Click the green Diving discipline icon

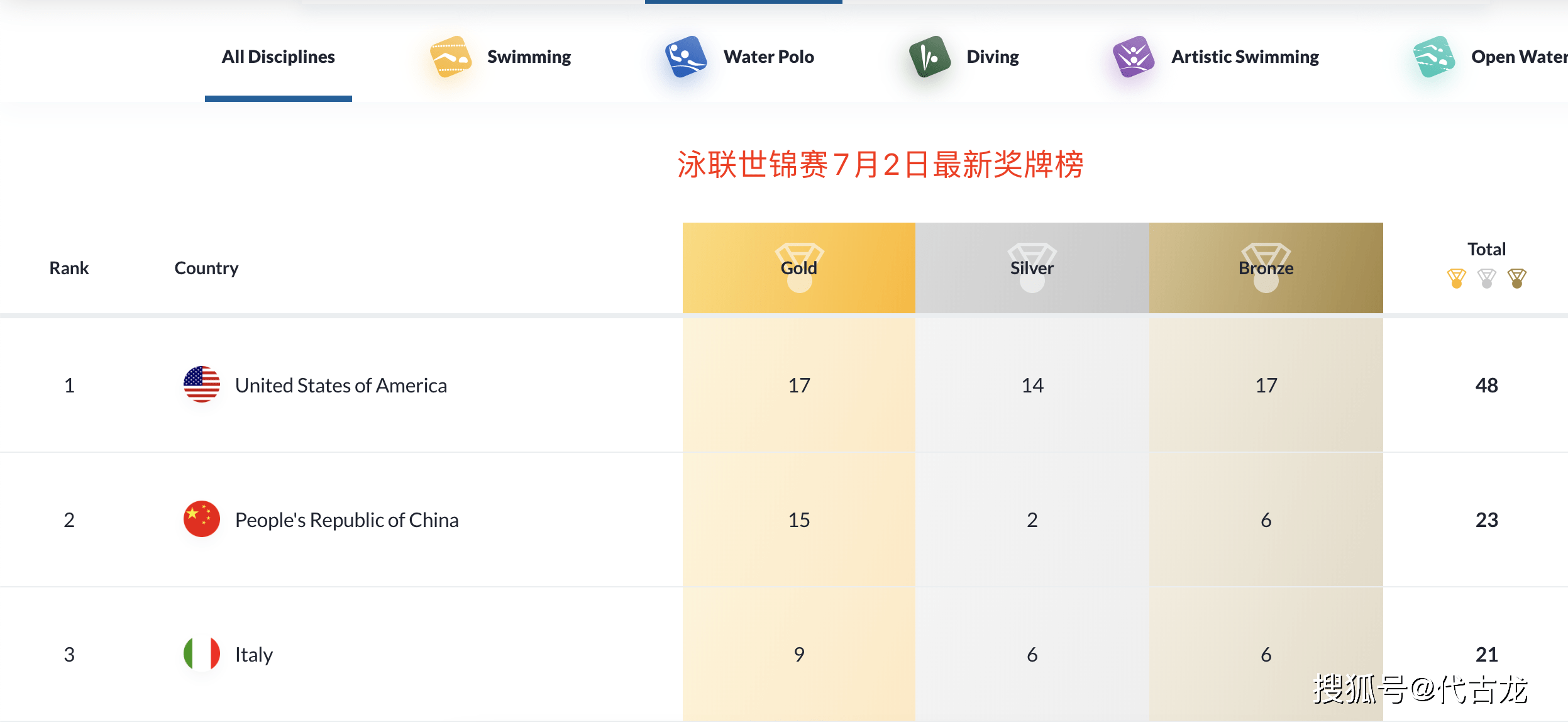click(x=929, y=57)
